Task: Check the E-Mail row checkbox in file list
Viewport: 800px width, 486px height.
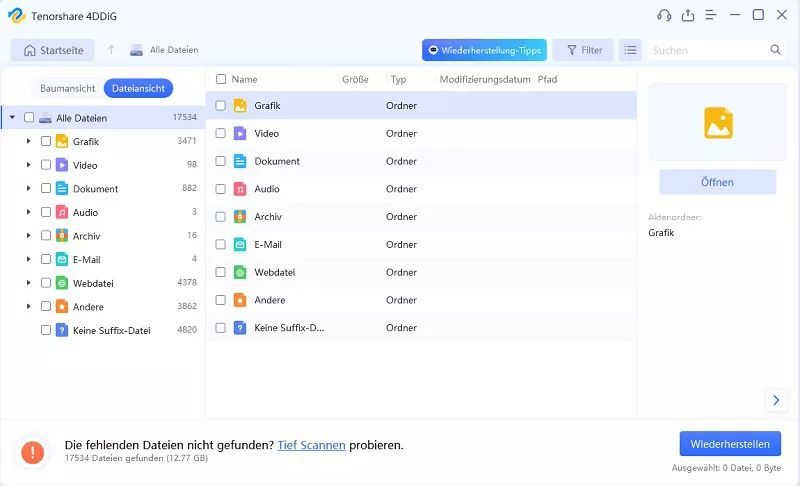Action: 220,244
